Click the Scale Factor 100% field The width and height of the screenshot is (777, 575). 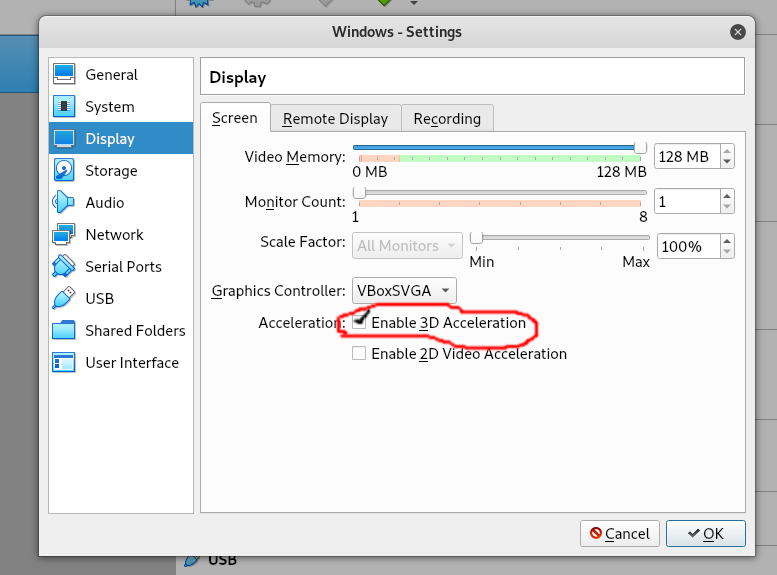click(688, 246)
